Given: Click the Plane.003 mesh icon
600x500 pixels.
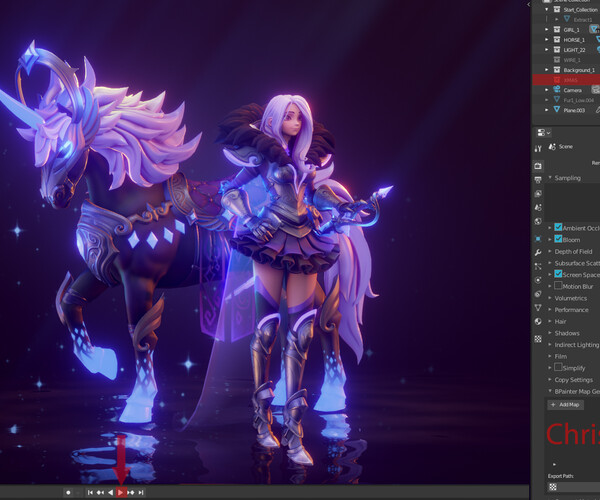Looking at the screenshot, I should 557,110.
